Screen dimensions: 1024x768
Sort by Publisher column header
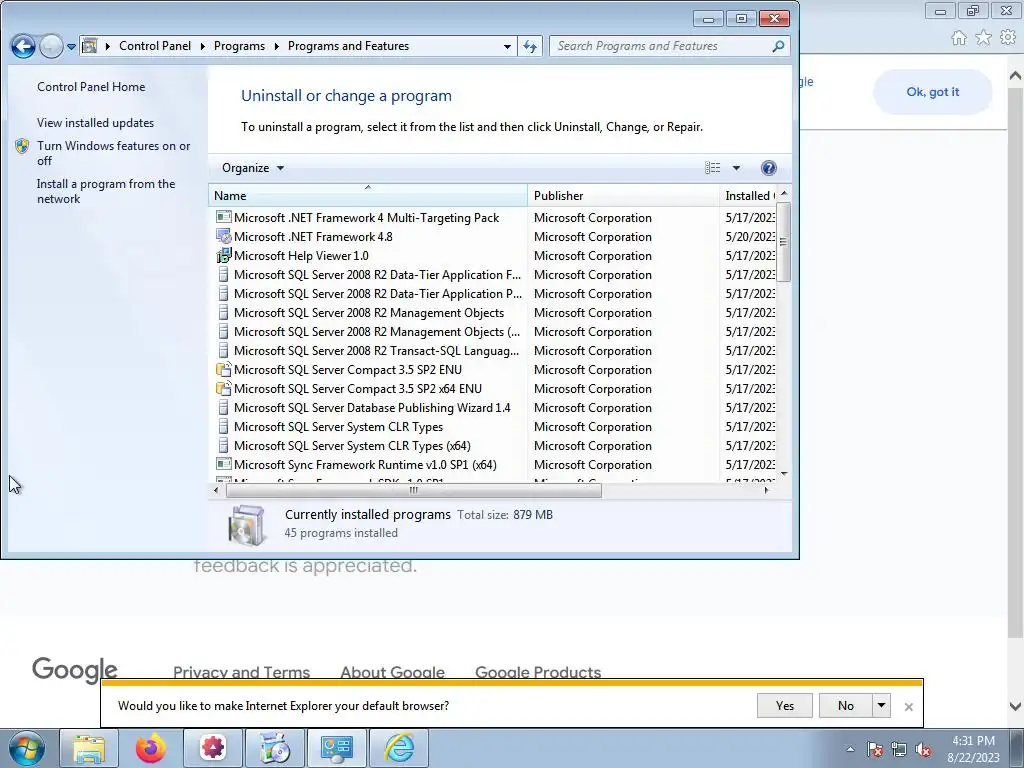(623, 195)
